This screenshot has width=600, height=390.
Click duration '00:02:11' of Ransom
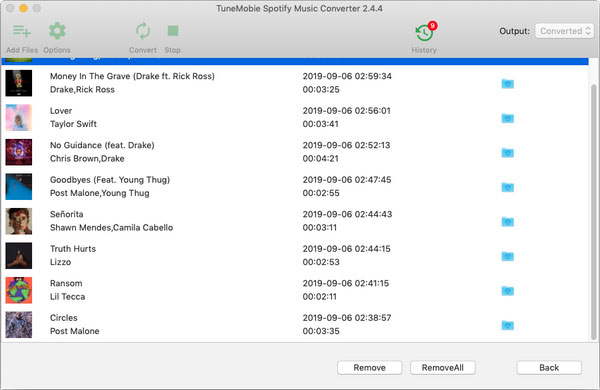320,297
